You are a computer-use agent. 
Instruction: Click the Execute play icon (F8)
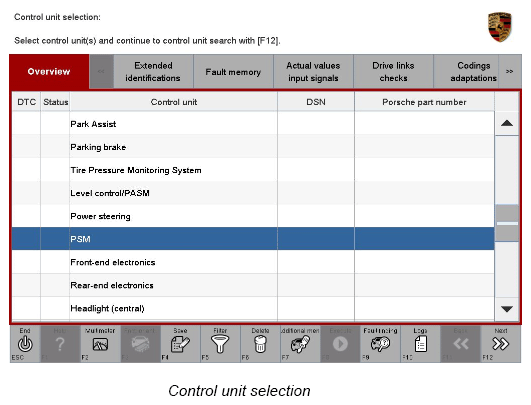(x=340, y=344)
